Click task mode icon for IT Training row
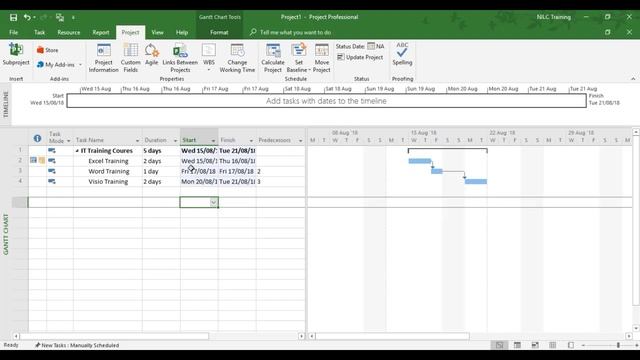 52,151
